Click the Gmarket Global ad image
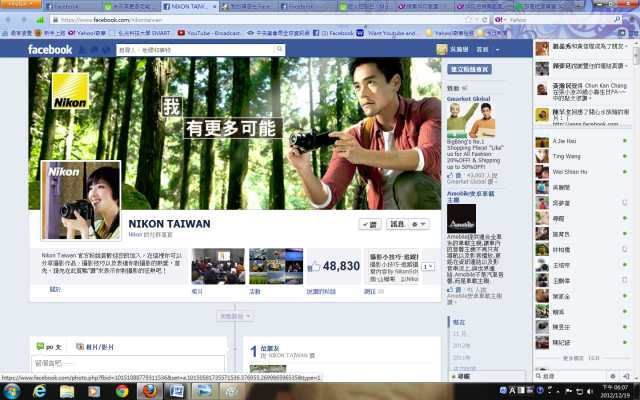 pyautogui.click(x=471, y=121)
